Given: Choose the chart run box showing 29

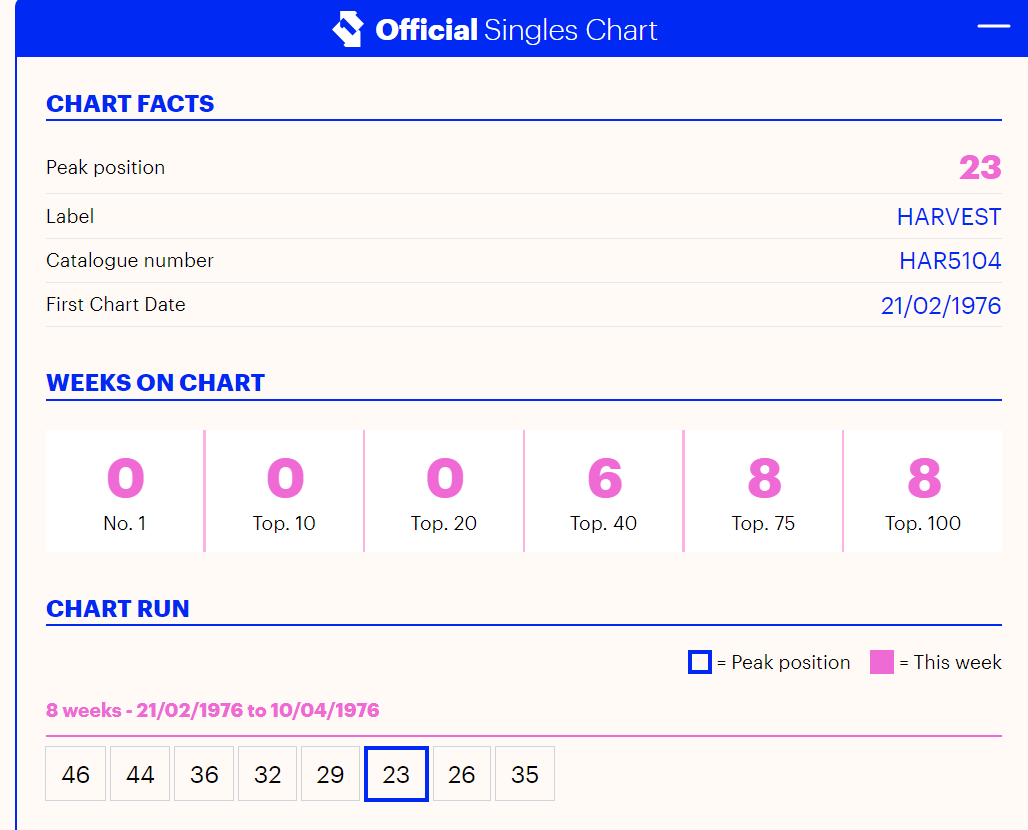Looking at the screenshot, I should [330, 774].
